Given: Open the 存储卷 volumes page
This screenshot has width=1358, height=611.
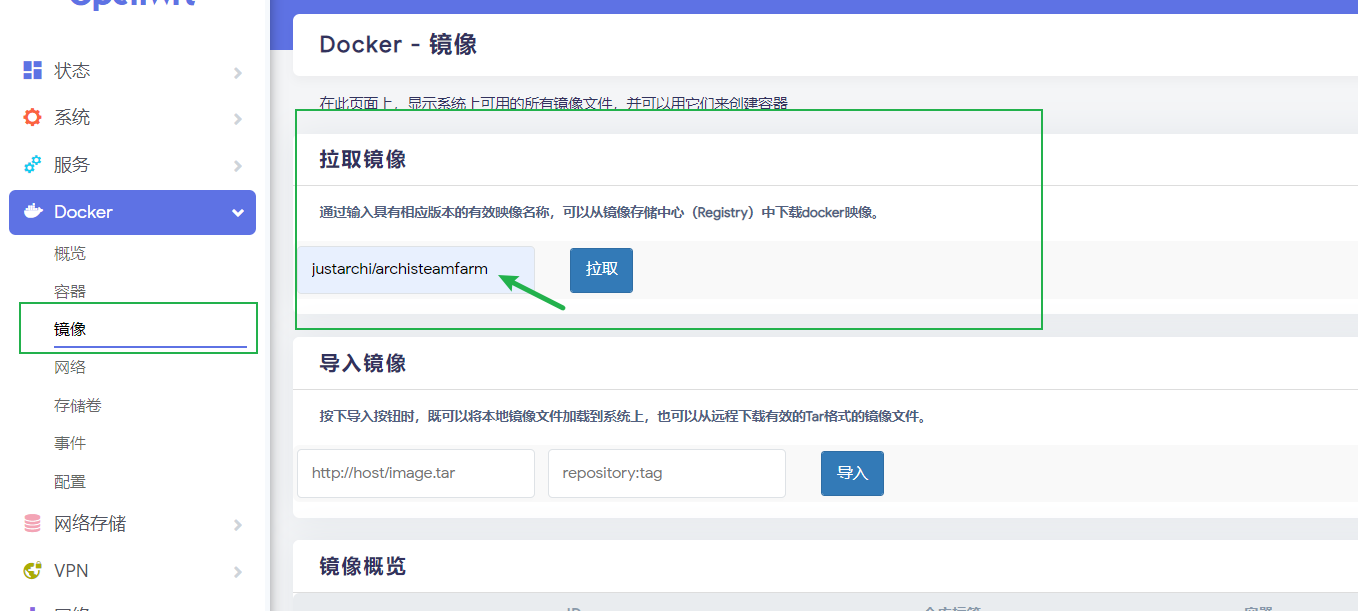Looking at the screenshot, I should (78, 406).
